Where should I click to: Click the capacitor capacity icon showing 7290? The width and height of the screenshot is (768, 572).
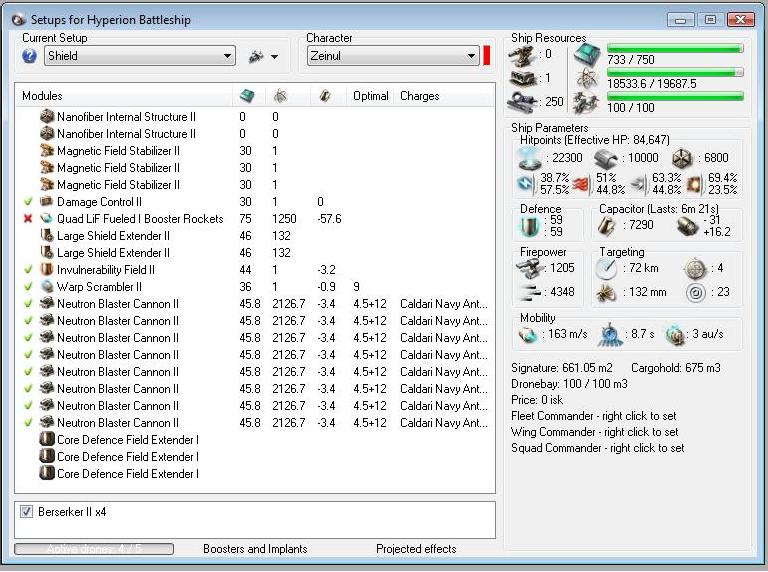(609, 227)
